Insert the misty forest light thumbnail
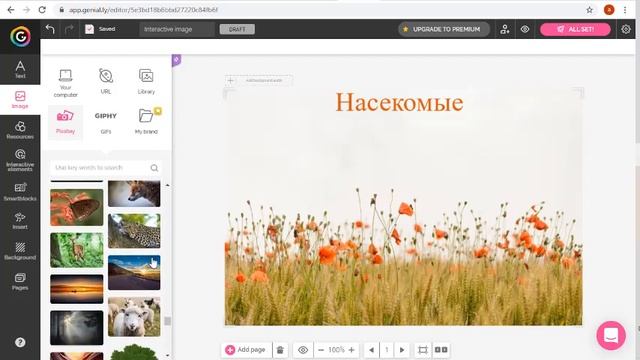The image size is (640, 360). click(x=77, y=328)
